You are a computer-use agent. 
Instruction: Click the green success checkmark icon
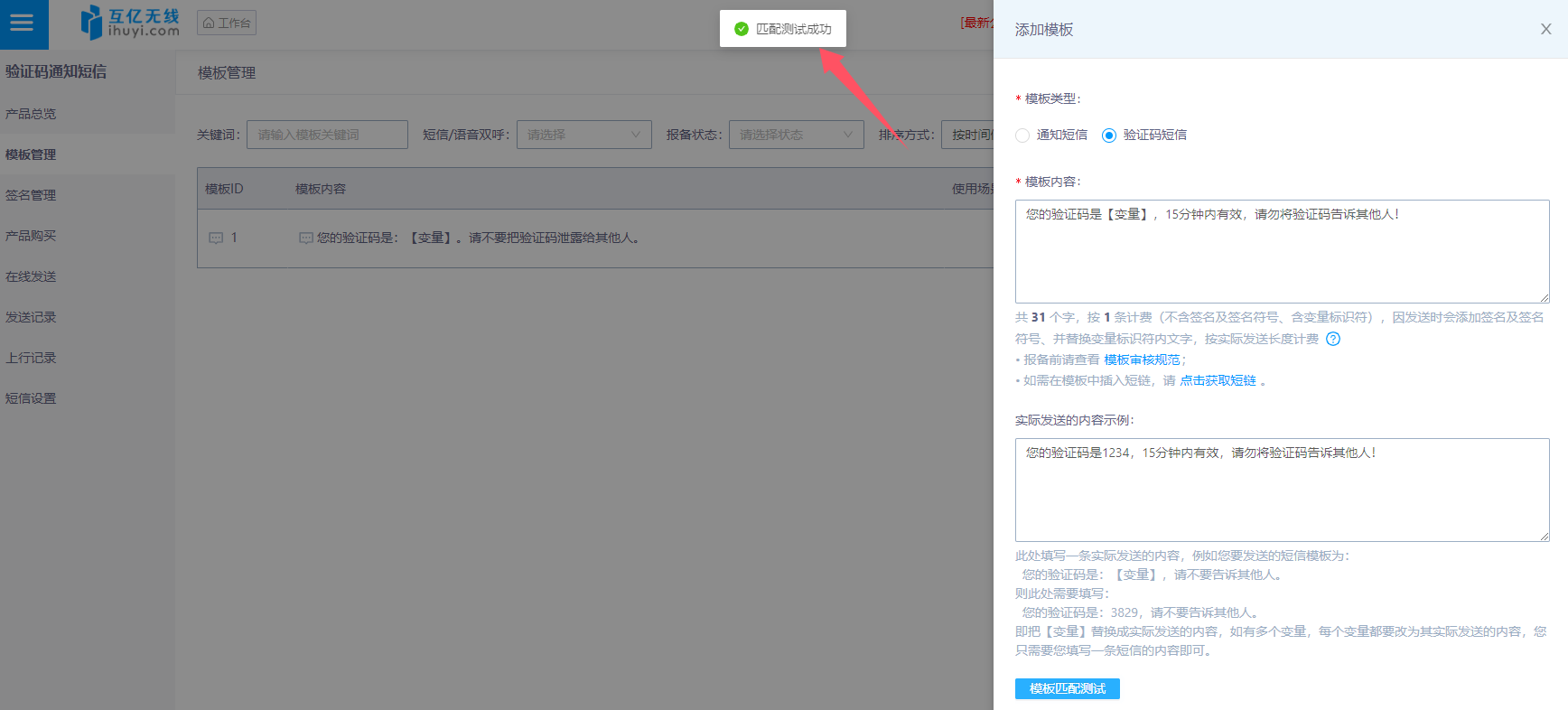742,29
